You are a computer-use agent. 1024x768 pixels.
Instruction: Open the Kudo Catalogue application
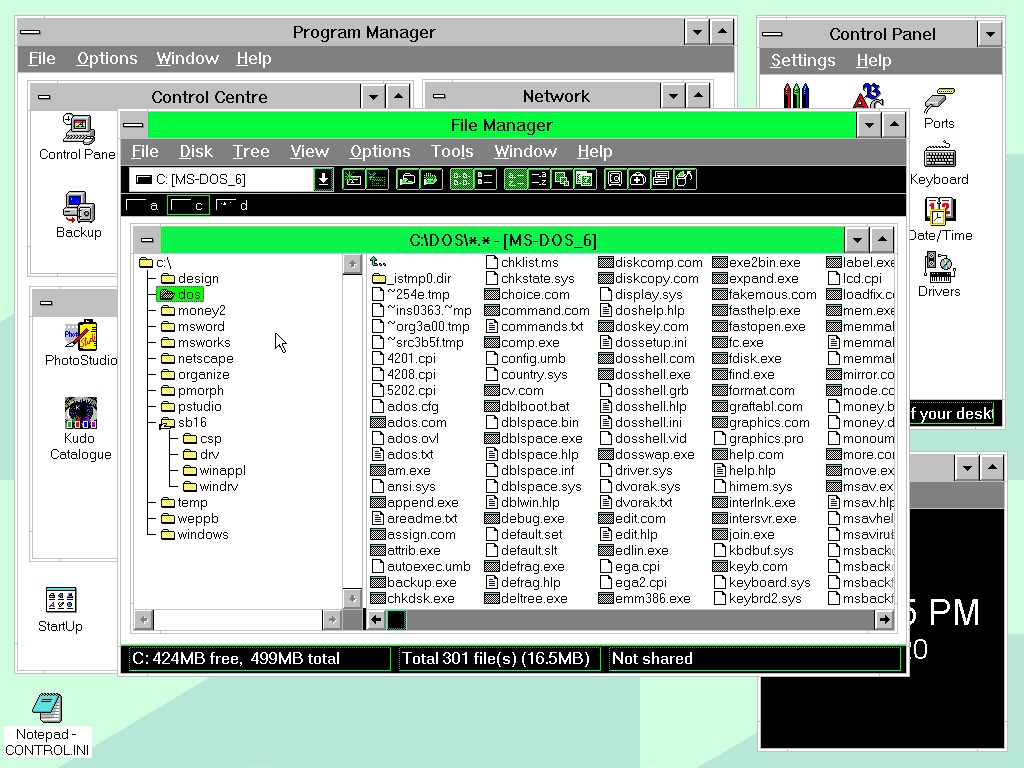coord(80,415)
